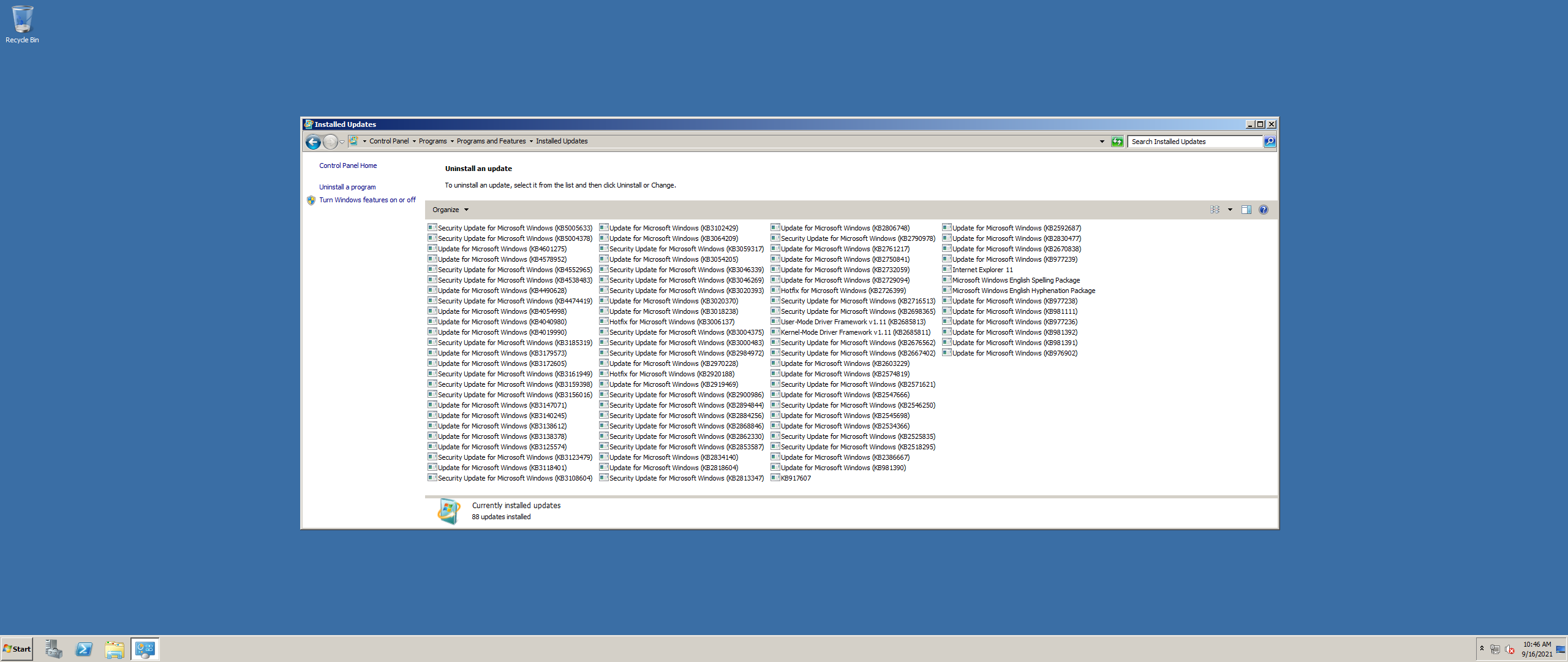Select Hotfix for Microsoft Windows KB3006137
1568x662 pixels.
click(x=667, y=322)
